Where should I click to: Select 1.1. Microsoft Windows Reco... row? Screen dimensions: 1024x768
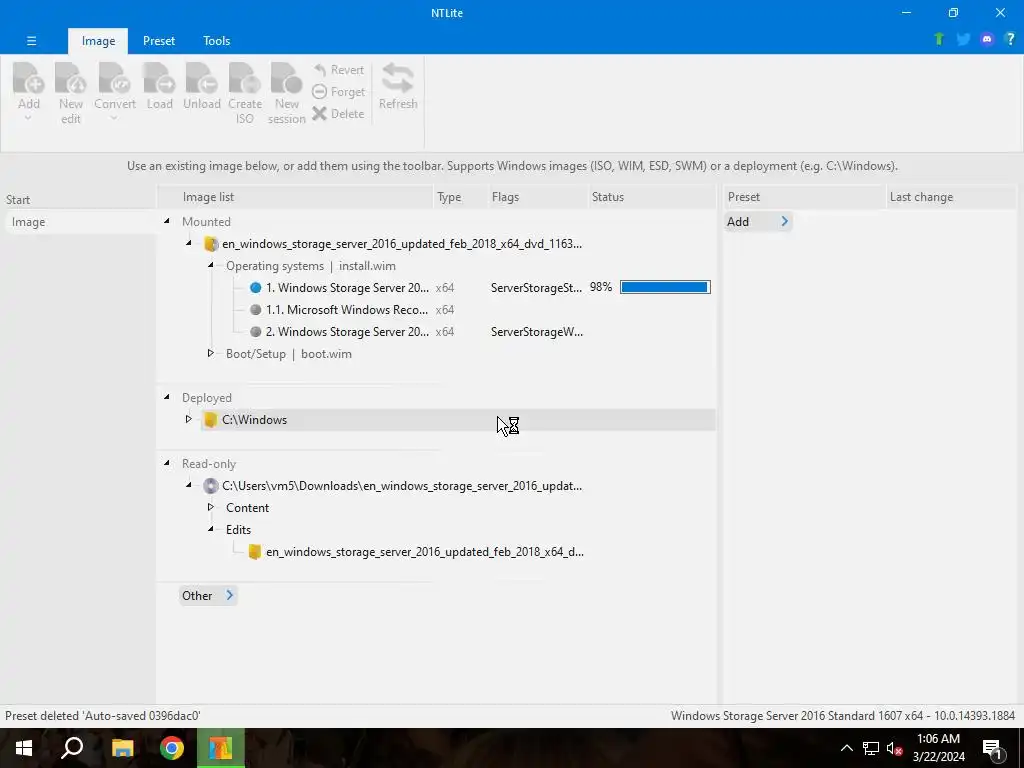347,310
